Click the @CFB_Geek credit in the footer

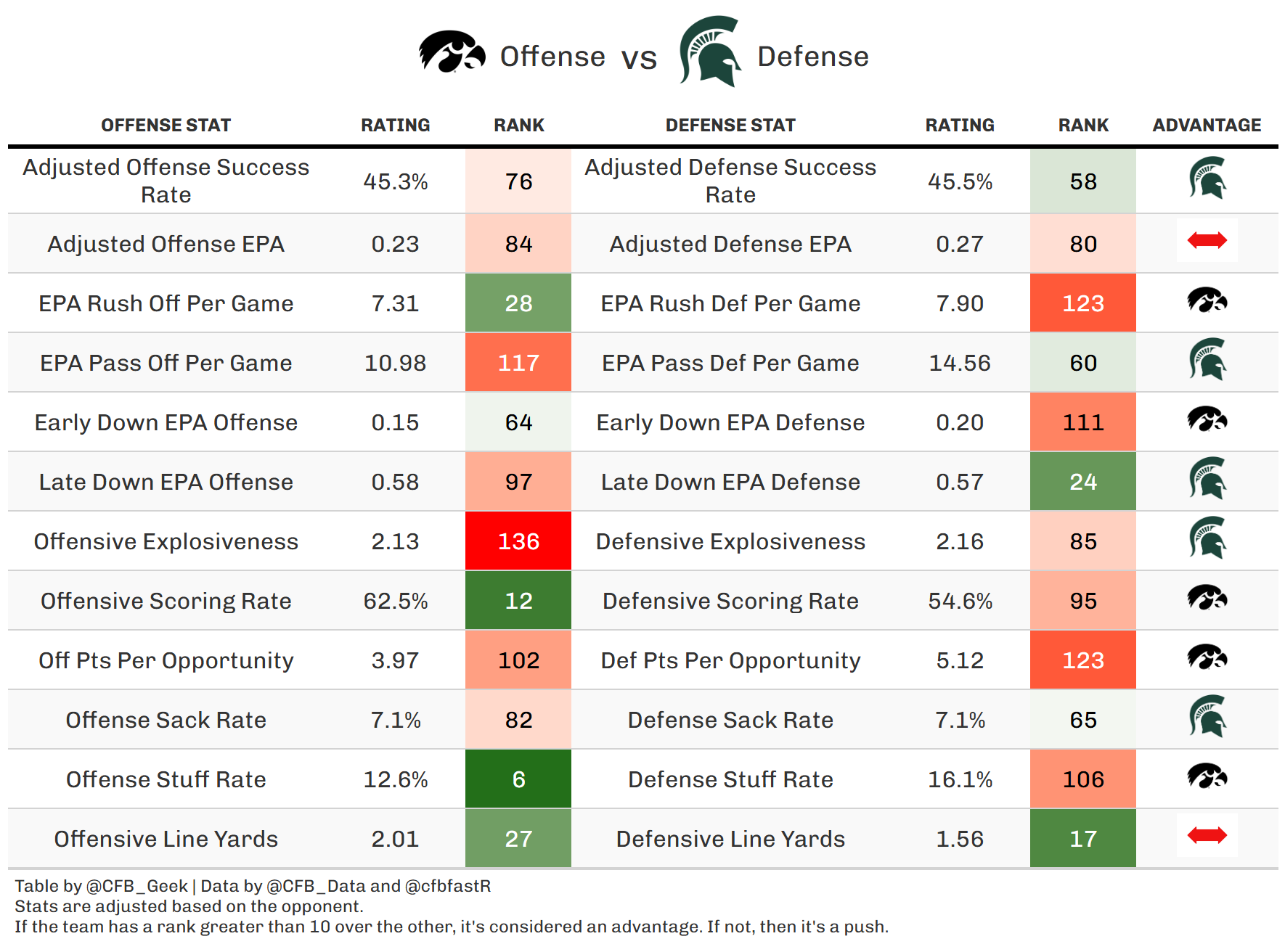[136, 887]
